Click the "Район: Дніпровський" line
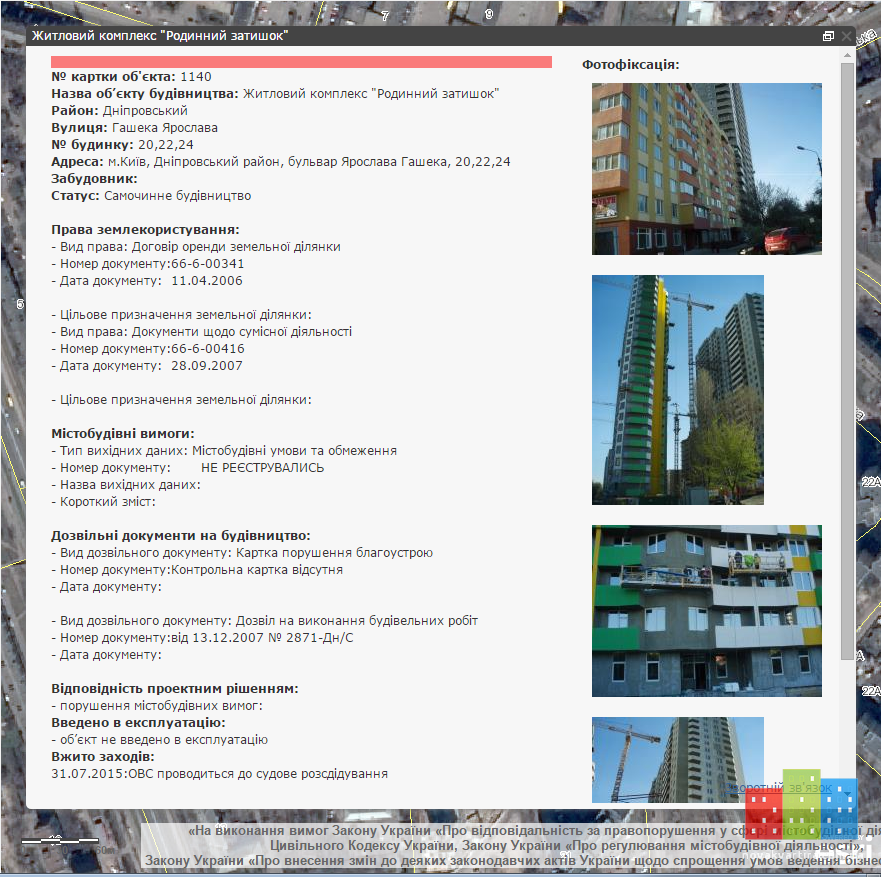The width and height of the screenshot is (881, 877). pos(120,111)
